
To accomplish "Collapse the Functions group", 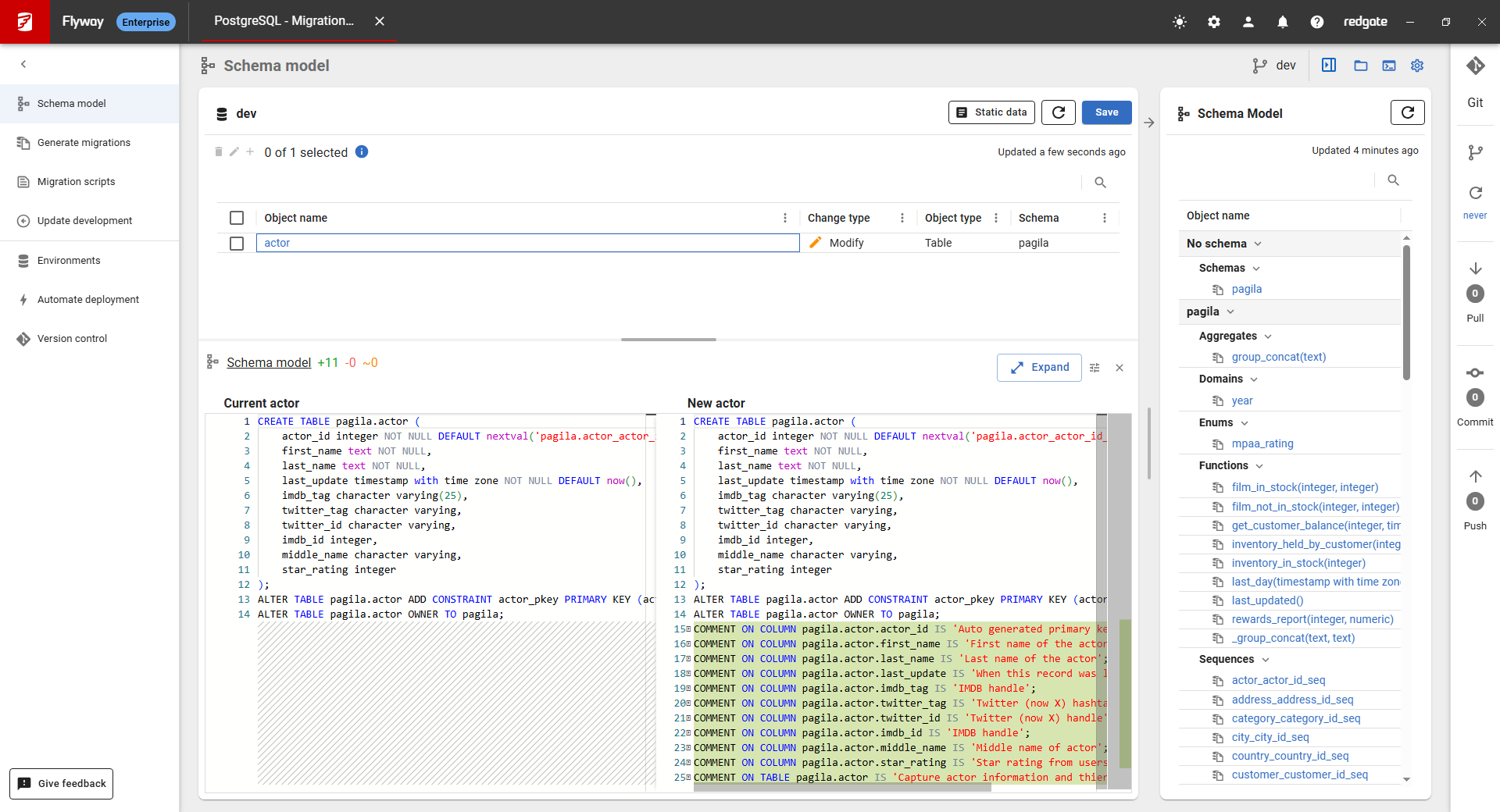I will [x=1259, y=466].
